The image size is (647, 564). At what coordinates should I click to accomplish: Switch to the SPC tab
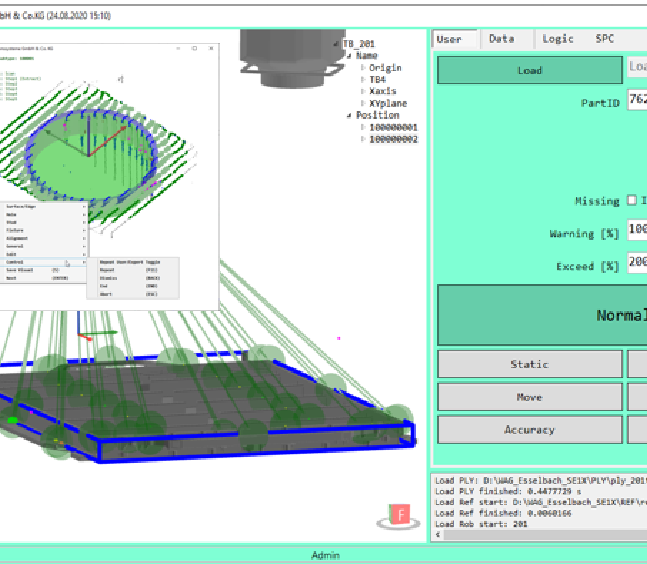point(605,38)
